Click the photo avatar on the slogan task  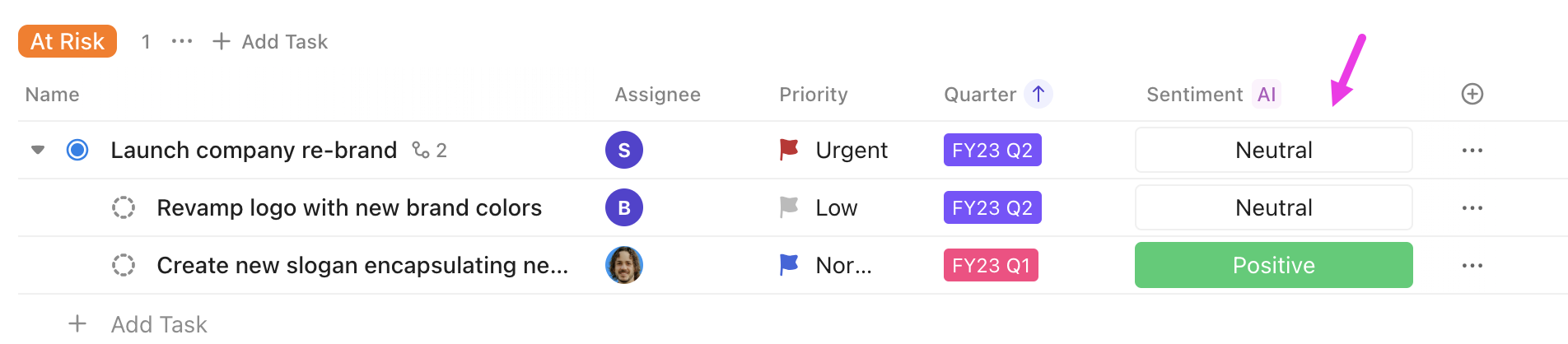(623, 265)
